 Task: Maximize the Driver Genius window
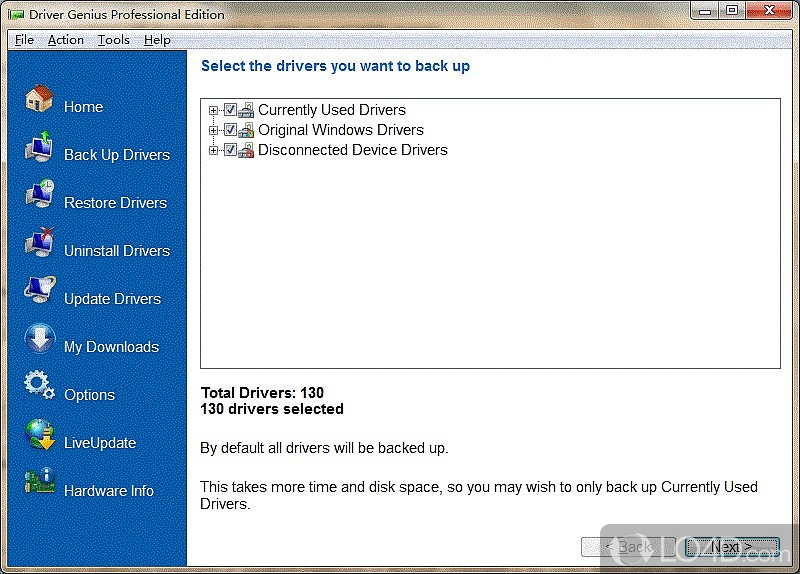(732, 11)
